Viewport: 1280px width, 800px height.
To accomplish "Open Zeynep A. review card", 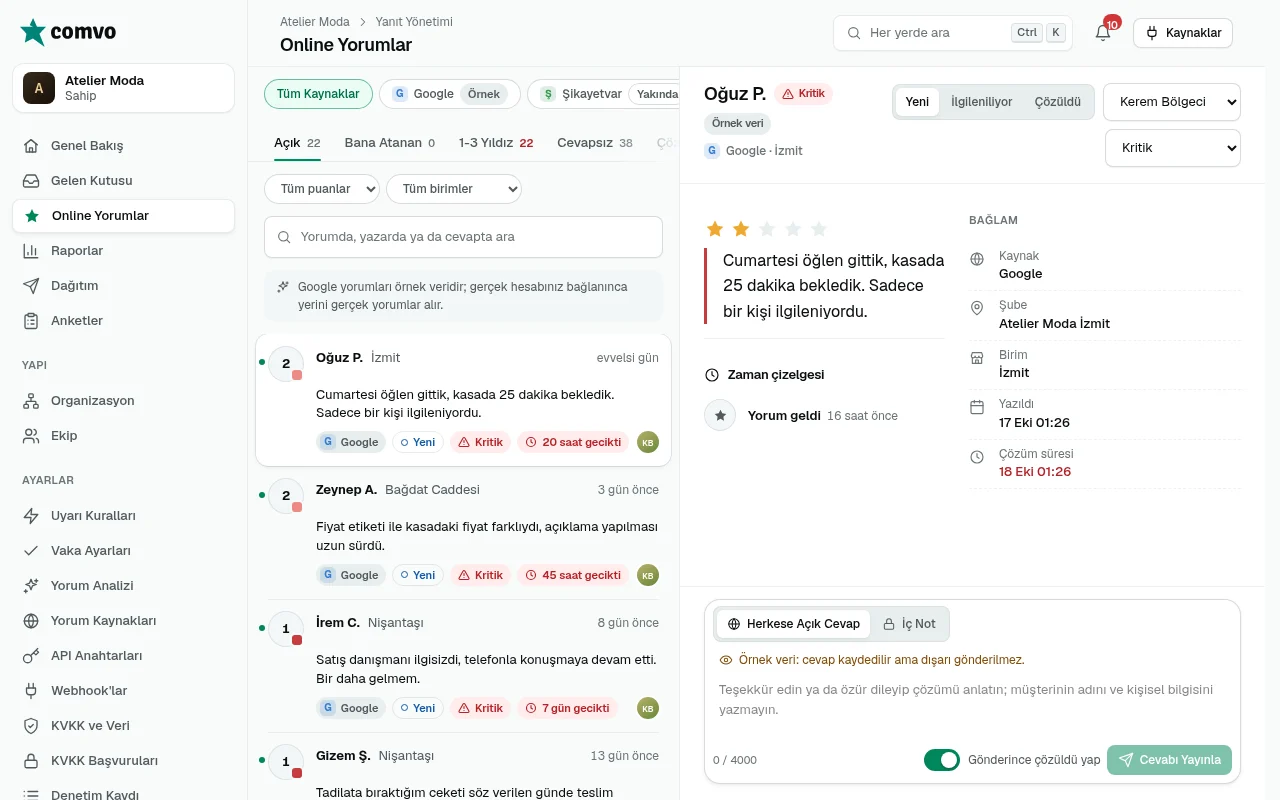I will [463, 533].
